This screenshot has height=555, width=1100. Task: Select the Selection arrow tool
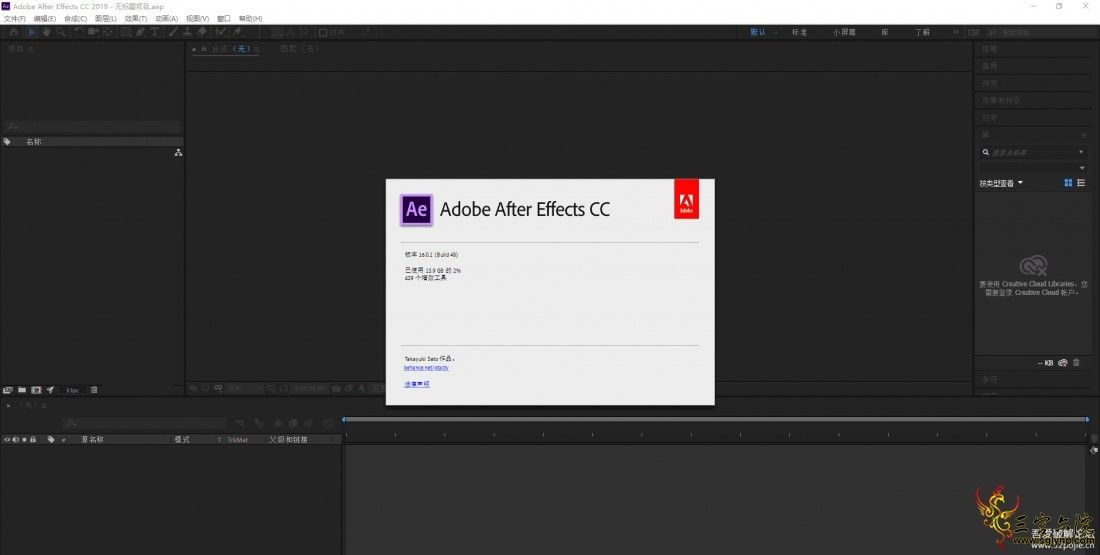pyautogui.click(x=30, y=32)
